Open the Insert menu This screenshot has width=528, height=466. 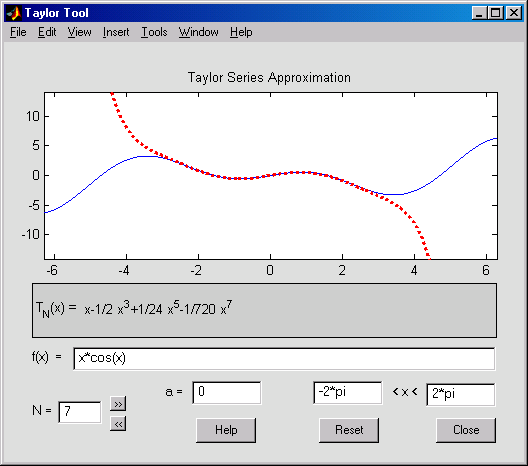pos(116,32)
